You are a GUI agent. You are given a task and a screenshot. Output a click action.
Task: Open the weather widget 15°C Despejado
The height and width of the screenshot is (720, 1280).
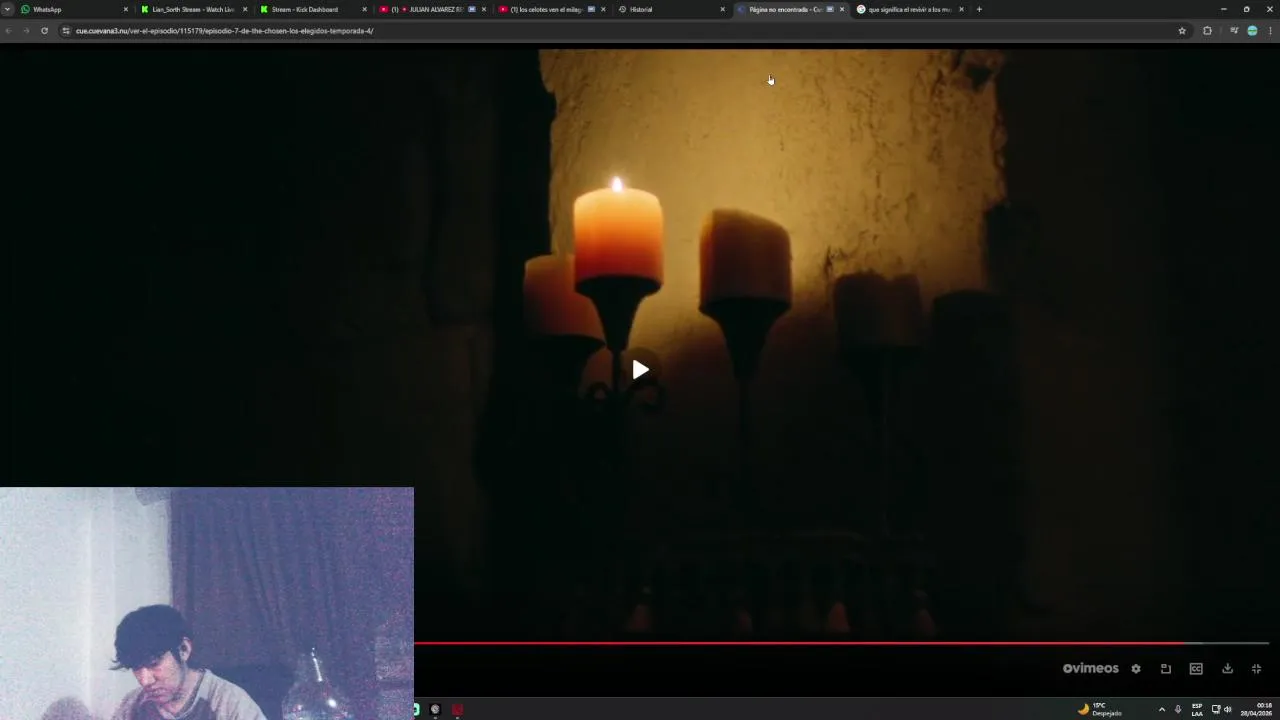point(1100,709)
